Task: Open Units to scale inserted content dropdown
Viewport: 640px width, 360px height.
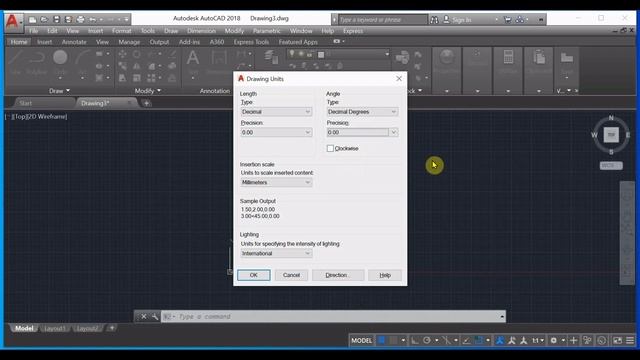Action: [276, 182]
